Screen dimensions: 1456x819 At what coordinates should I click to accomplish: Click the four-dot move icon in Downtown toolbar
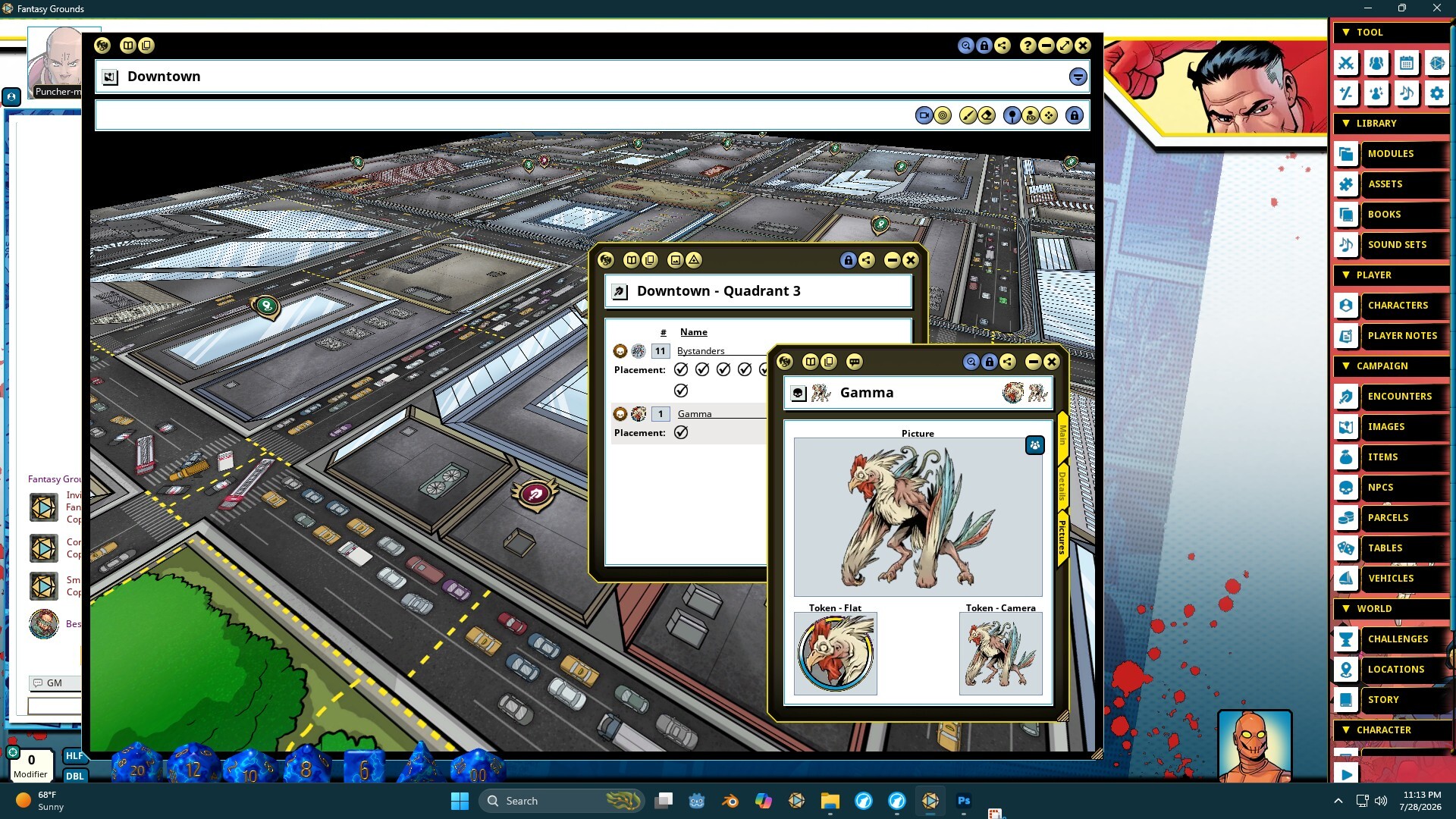(1048, 115)
